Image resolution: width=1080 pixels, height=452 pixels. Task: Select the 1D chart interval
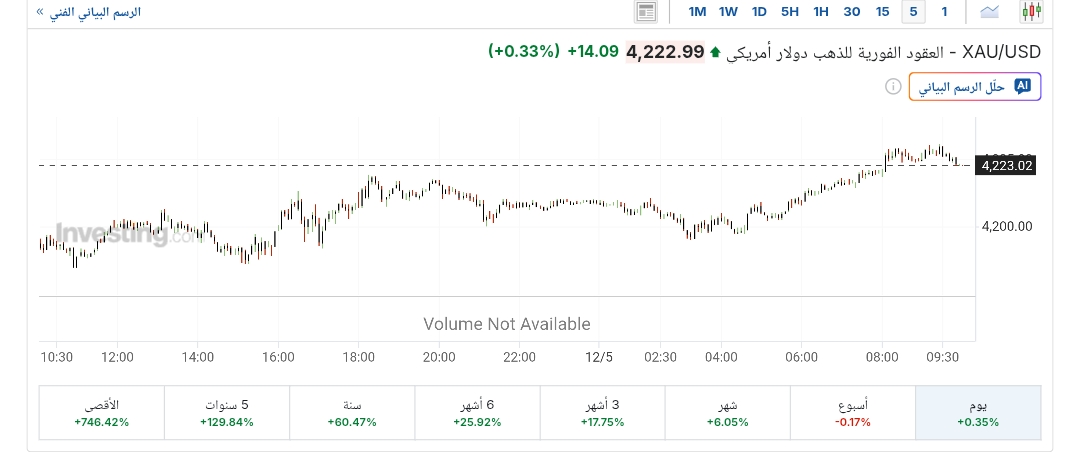coord(759,12)
